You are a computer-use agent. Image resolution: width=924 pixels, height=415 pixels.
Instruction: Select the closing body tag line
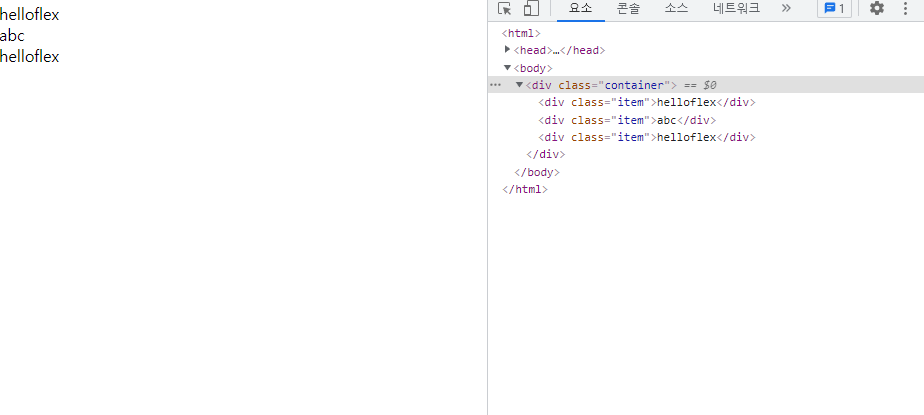click(536, 172)
